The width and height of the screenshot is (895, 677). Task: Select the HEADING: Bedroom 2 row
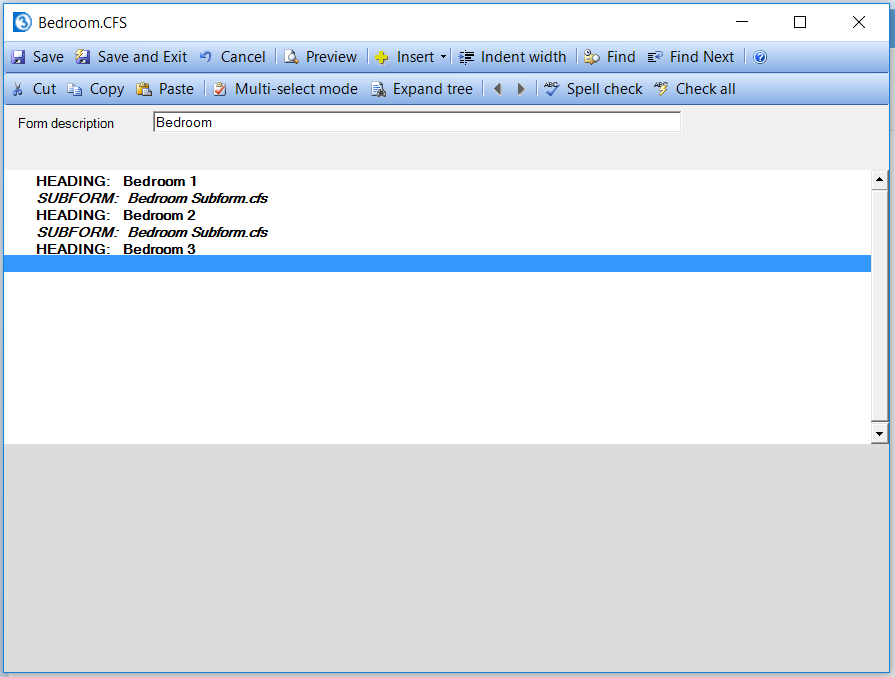coord(437,215)
